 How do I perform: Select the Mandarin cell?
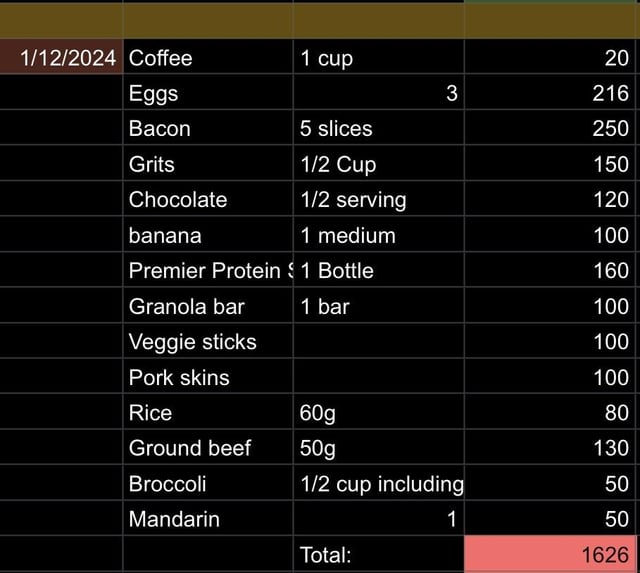[208, 518]
